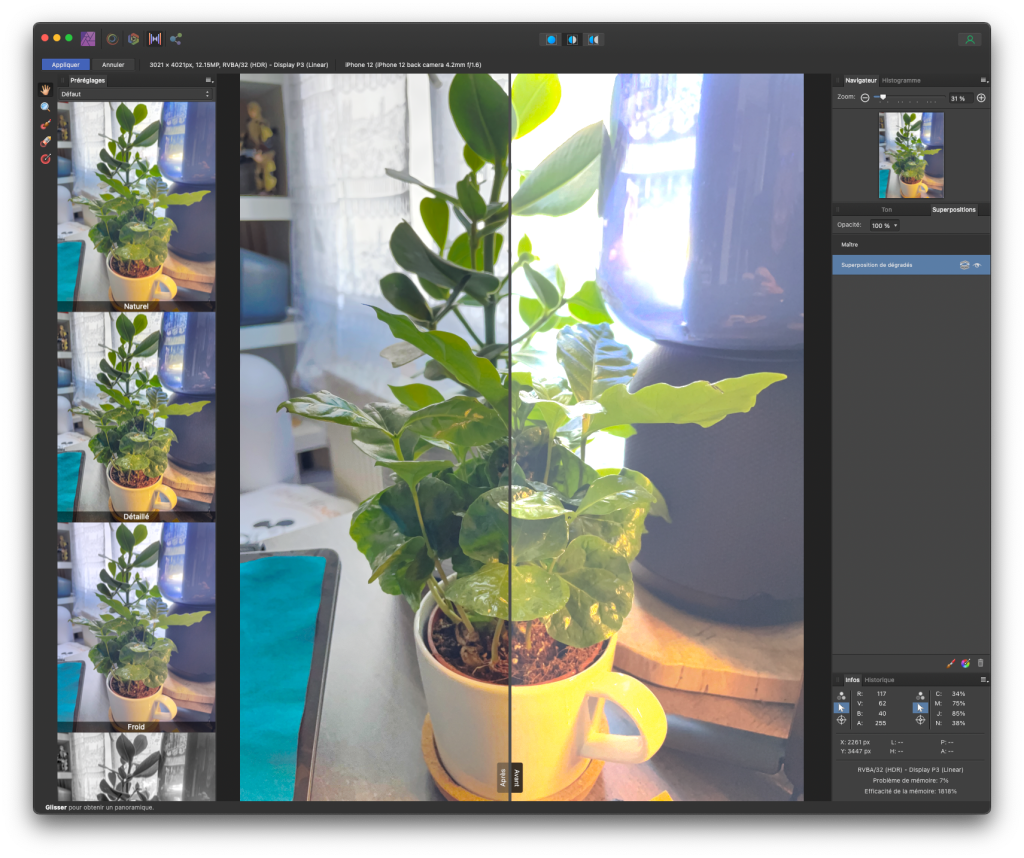The height and width of the screenshot is (858, 1024).
Task: Select the hand (view) tool
Action: tap(45, 90)
